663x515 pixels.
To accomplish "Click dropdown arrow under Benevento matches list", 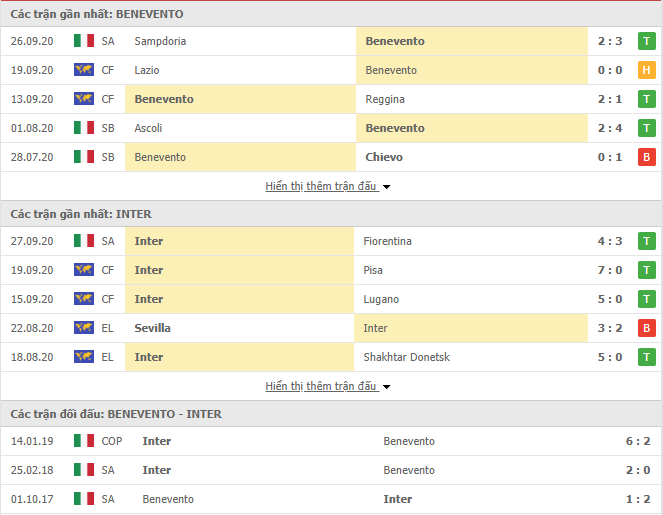I will click(x=386, y=186).
